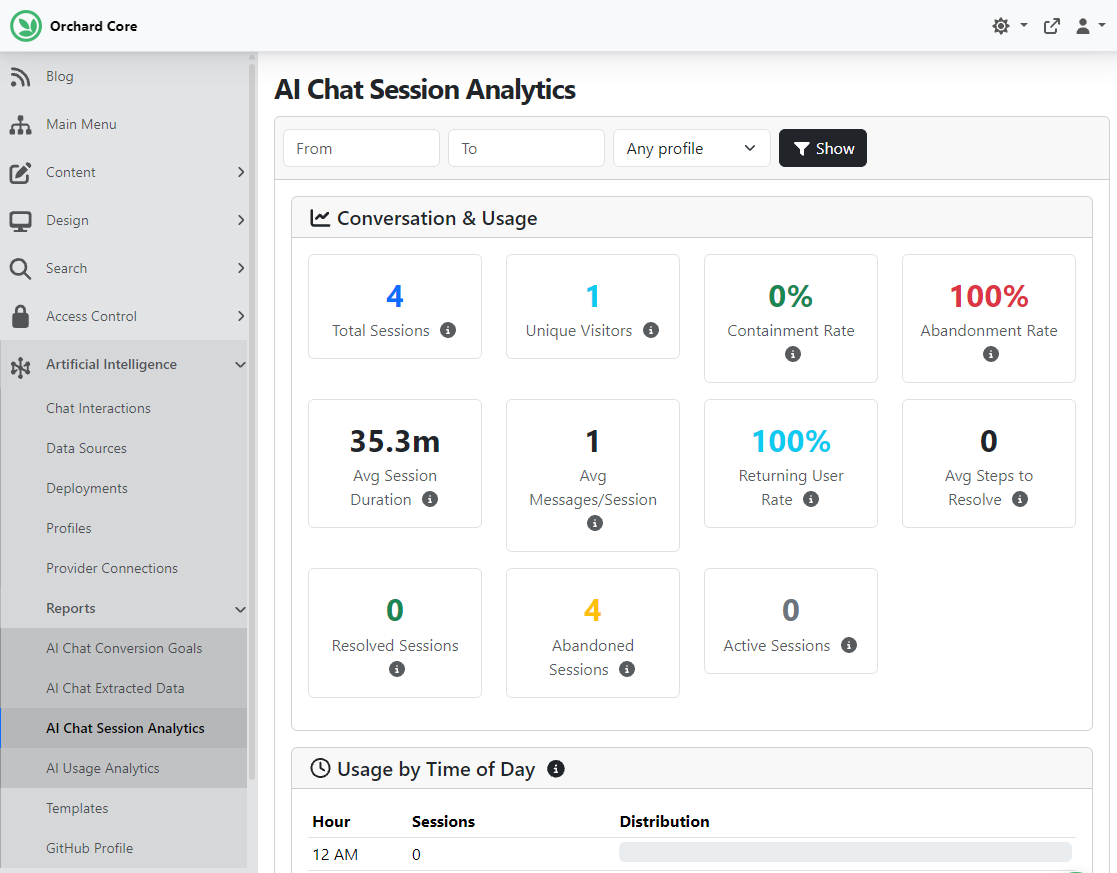The width and height of the screenshot is (1117, 873).
Task: Expand the Access Control sidebar section
Action: (x=241, y=316)
